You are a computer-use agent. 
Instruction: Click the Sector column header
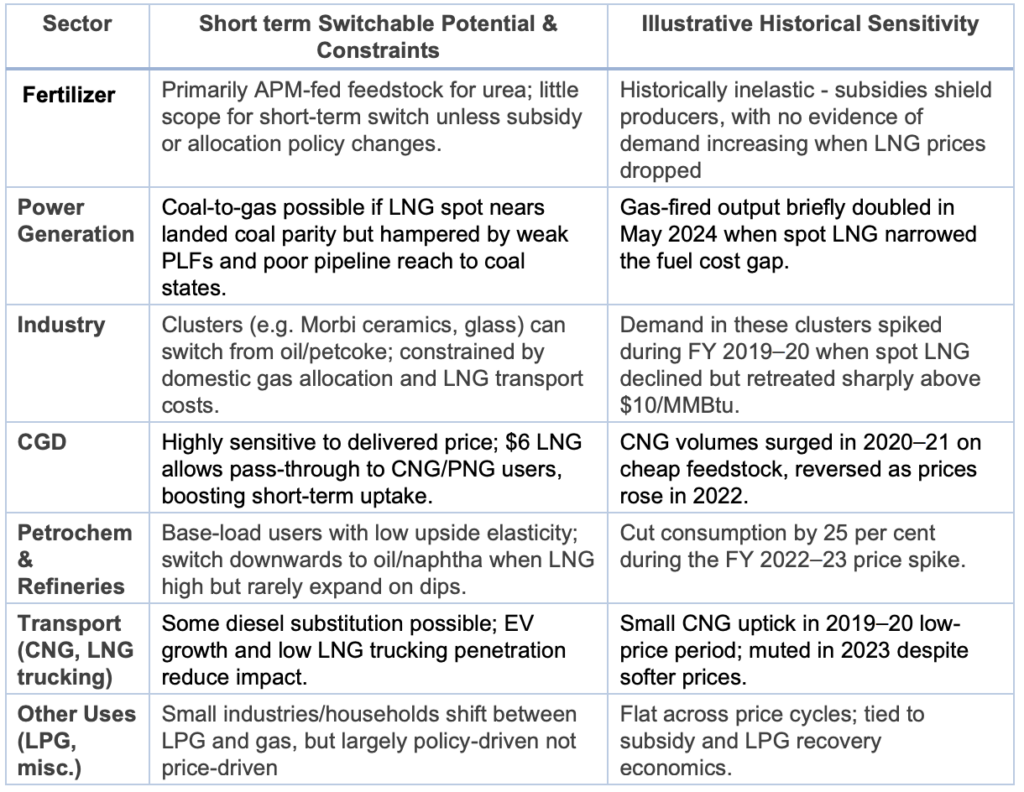[x=77, y=25]
